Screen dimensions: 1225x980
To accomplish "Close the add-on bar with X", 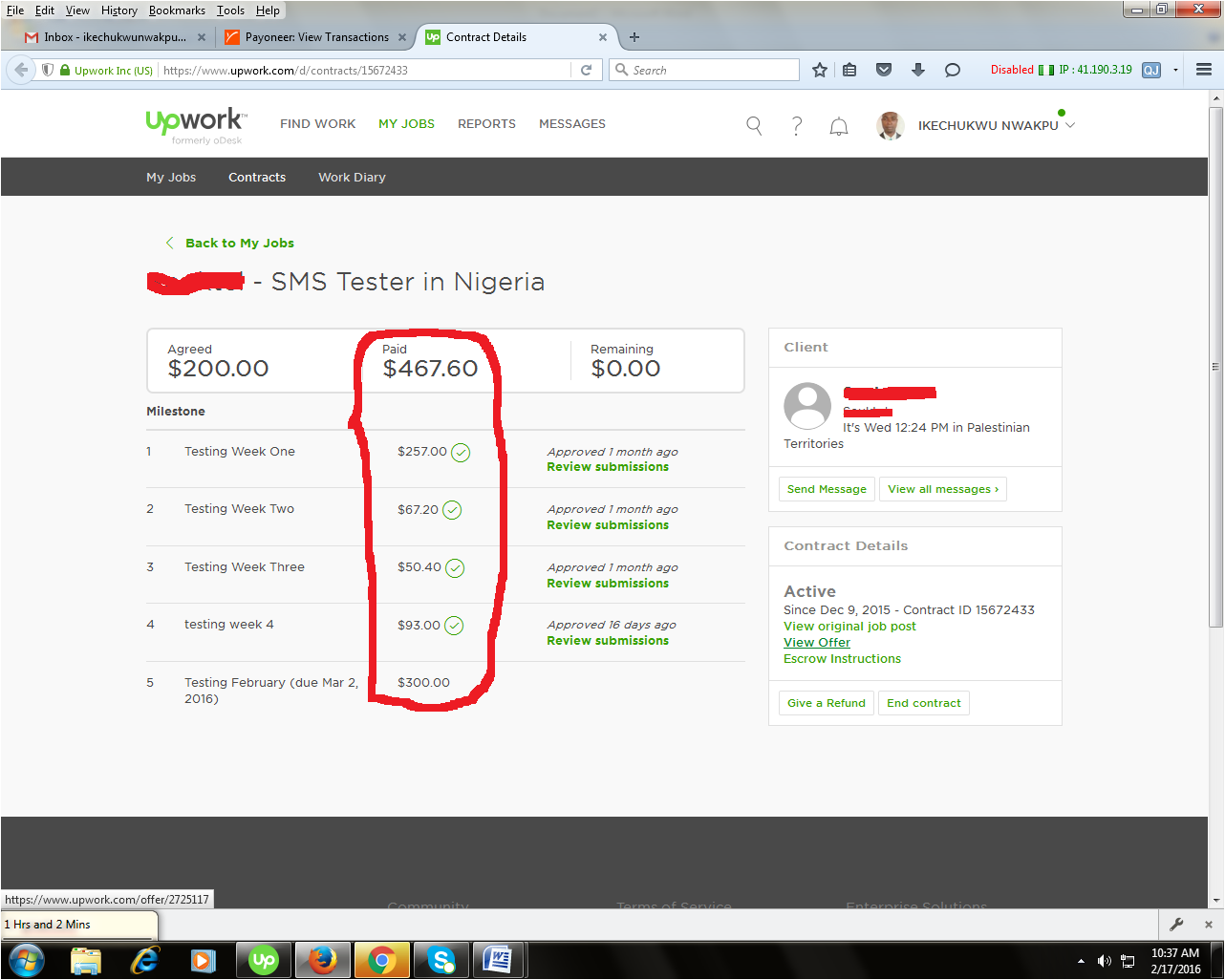I will [1208, 925].
